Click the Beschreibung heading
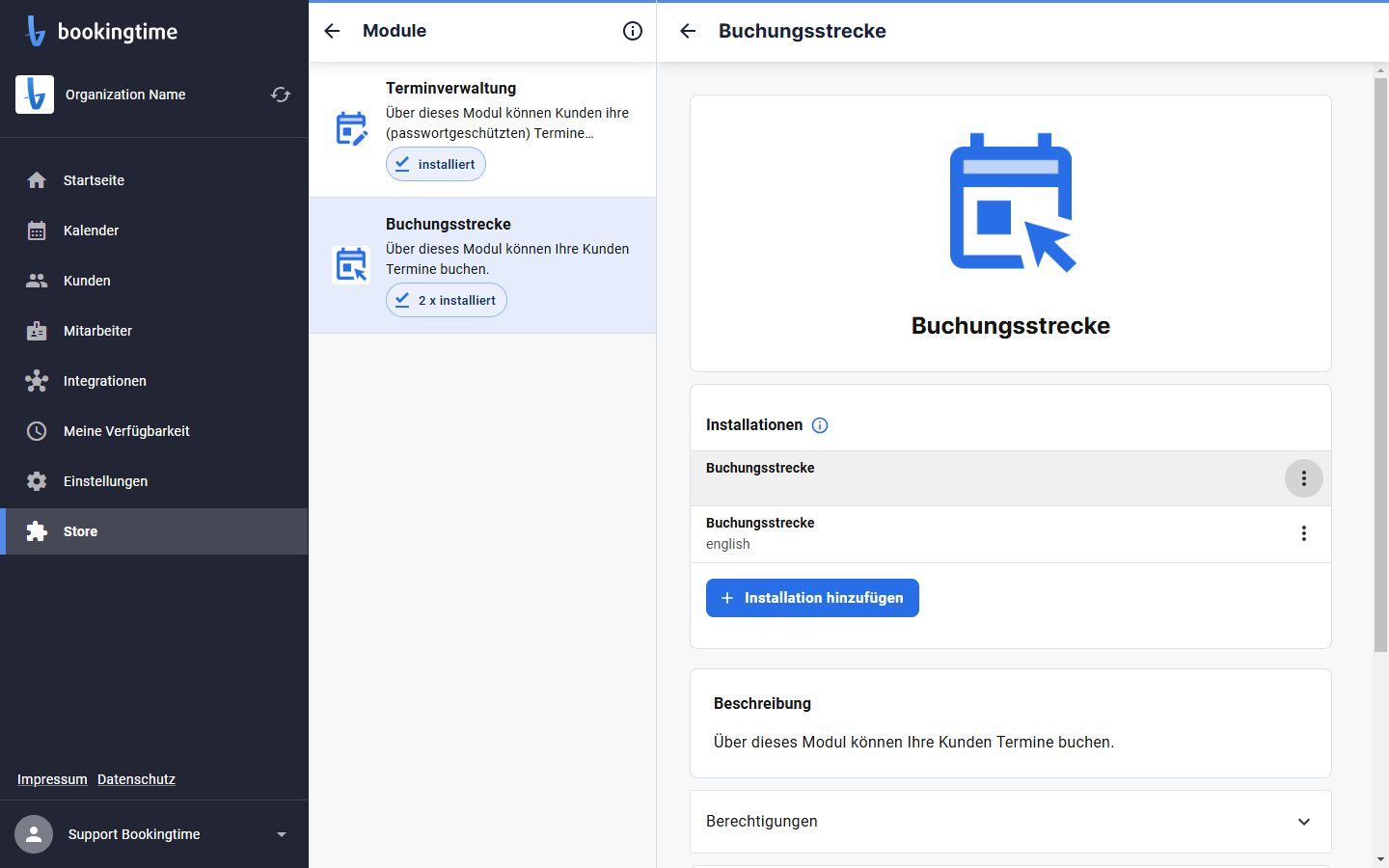 (x=762, y=703)
